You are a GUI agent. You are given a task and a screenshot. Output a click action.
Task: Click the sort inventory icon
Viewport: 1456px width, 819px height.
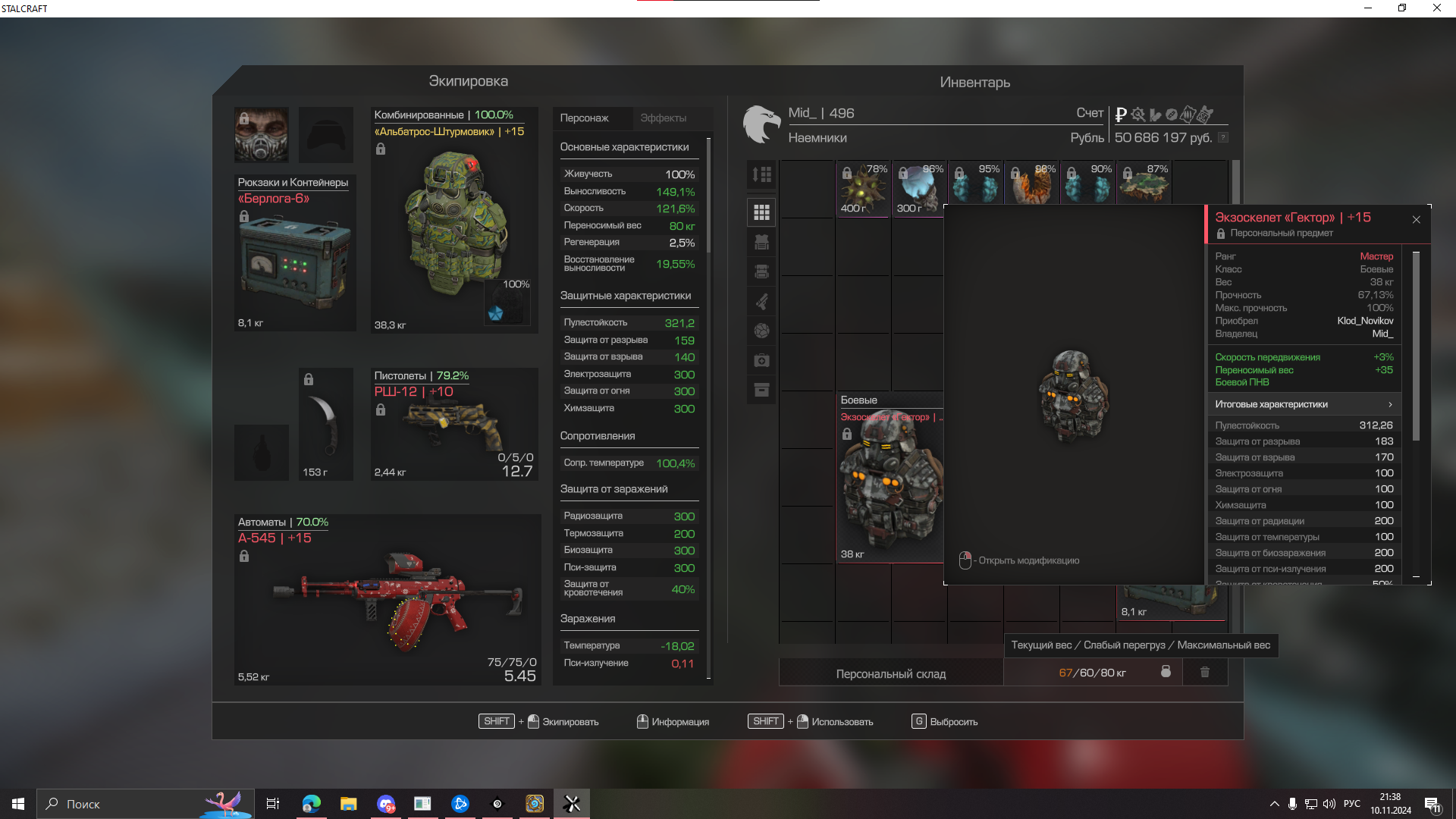(761, 174)
